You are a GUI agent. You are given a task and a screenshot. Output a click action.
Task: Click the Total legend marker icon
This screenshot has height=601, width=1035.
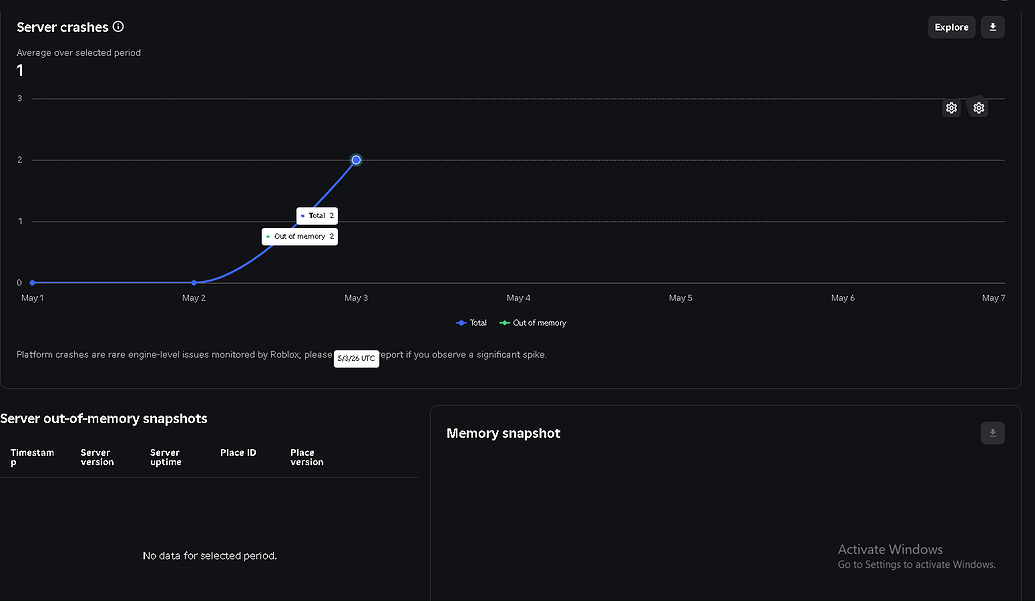pyautogui.click(x=461, y=323)
